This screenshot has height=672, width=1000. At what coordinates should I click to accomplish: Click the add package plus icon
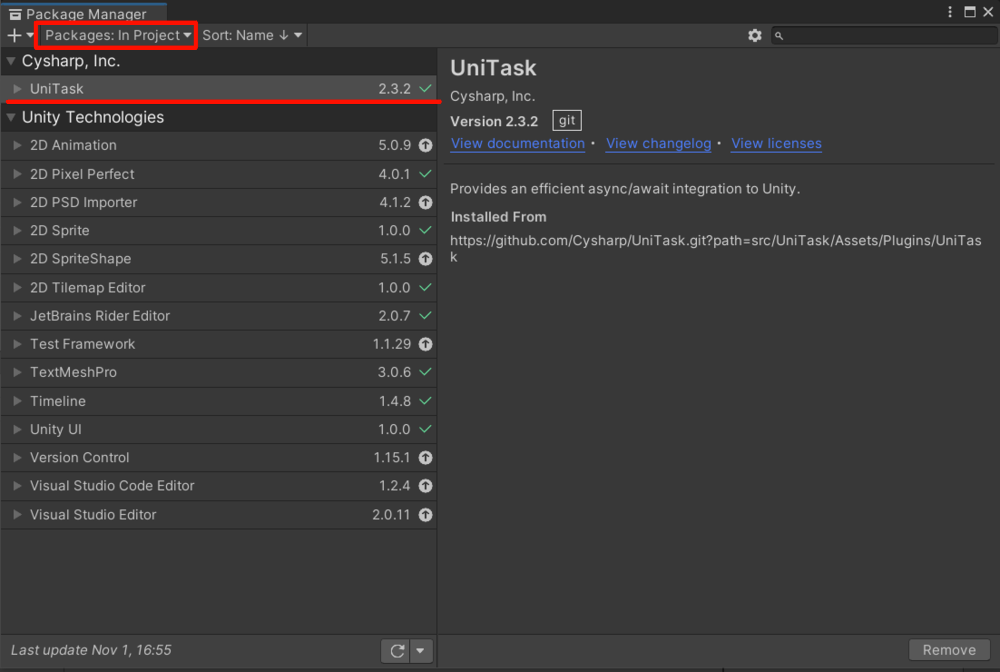[x=14, y=35]
